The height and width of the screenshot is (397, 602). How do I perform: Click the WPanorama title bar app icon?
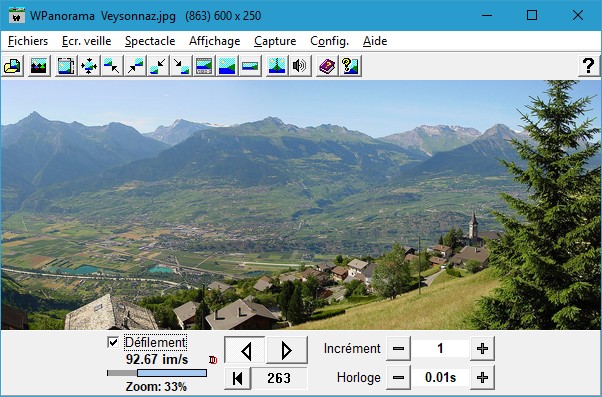point(17,15)
